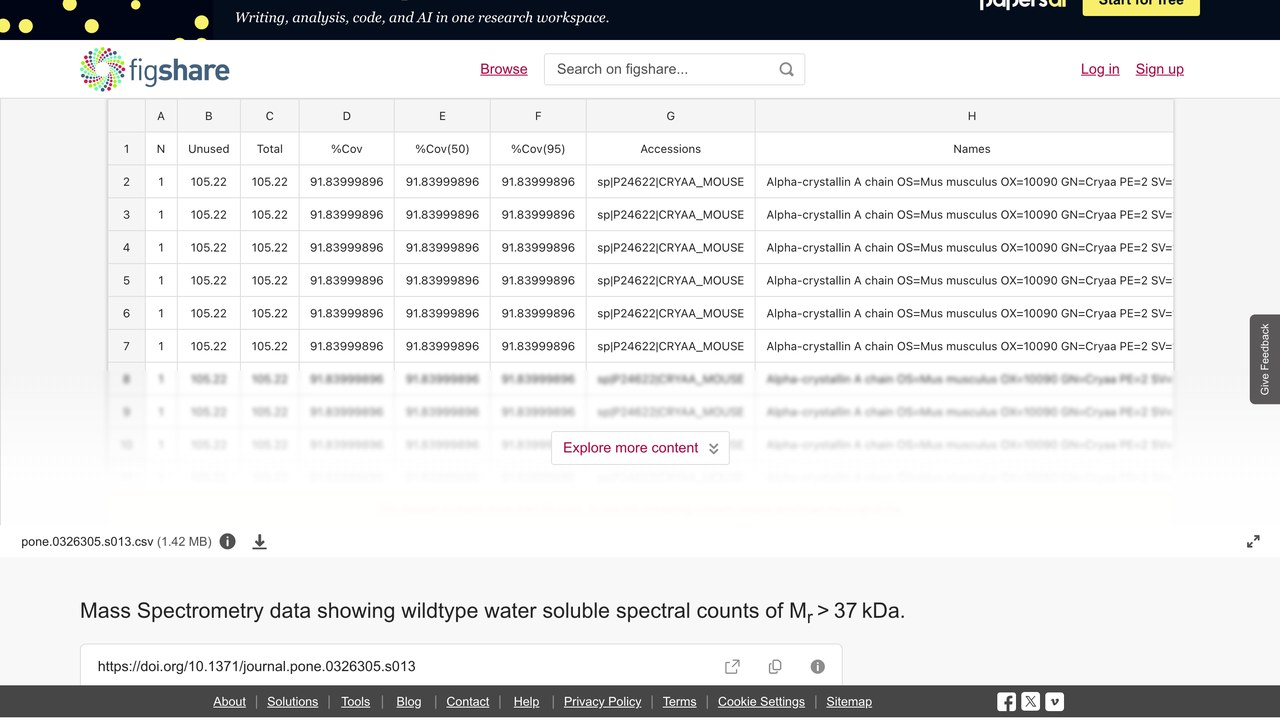Open the DOI link in new tab

coord(732,666)
